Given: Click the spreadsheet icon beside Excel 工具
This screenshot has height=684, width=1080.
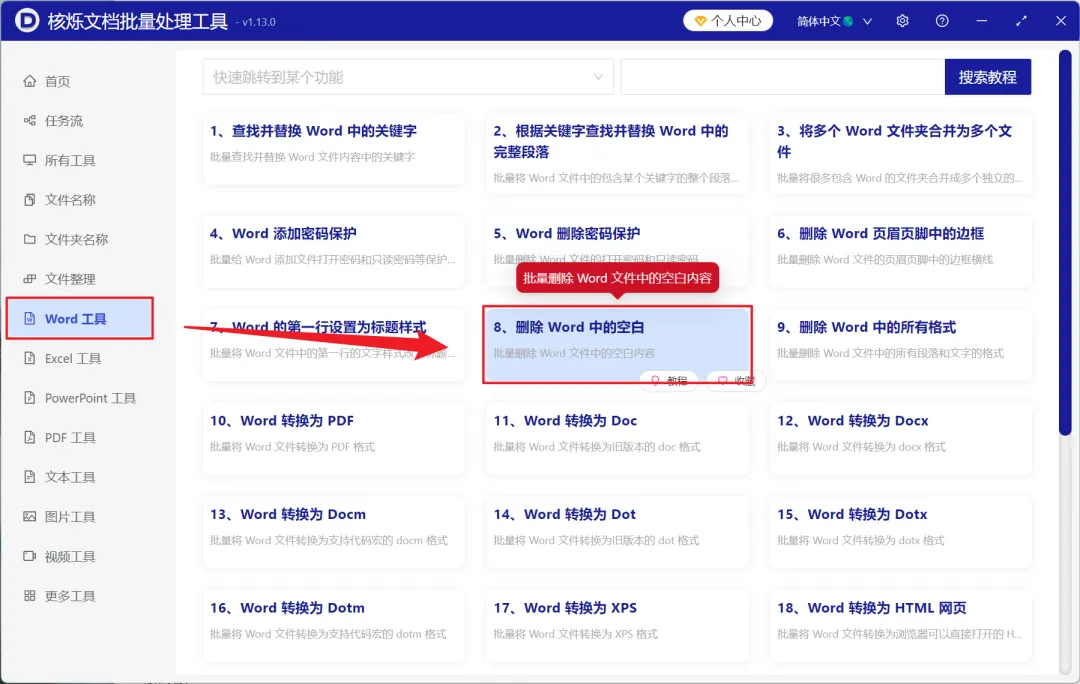Looking at the screenshot, I should (x=30, y=358).
